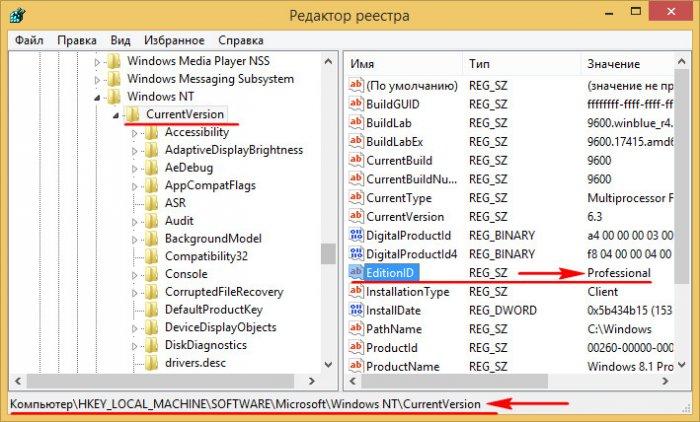
Task: Click the registry path in status bar
Action: tap(245, 404)
